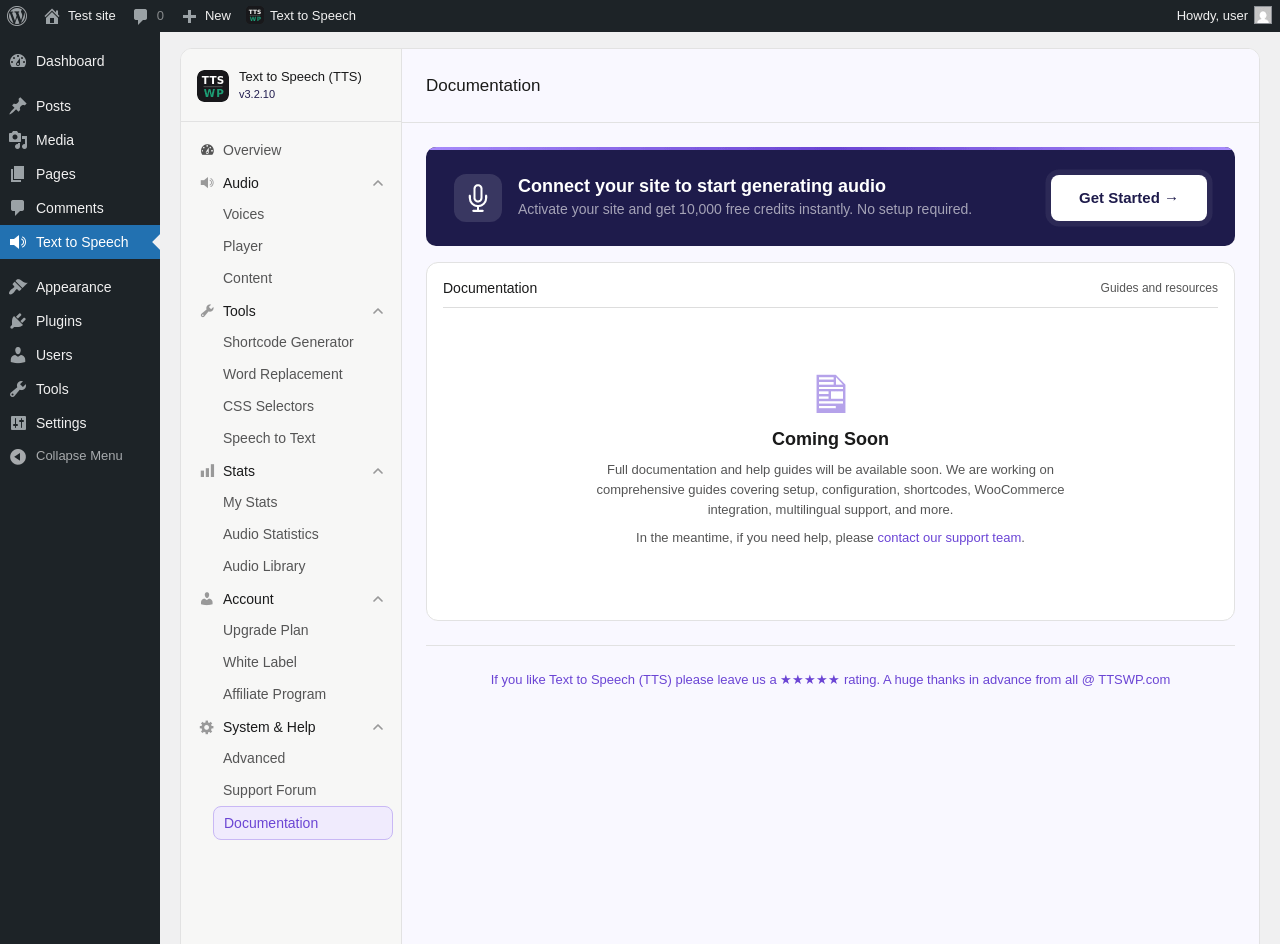Open the comments bubble icon in admin bar
The image size is (1280, 944).
pos(141,16)
